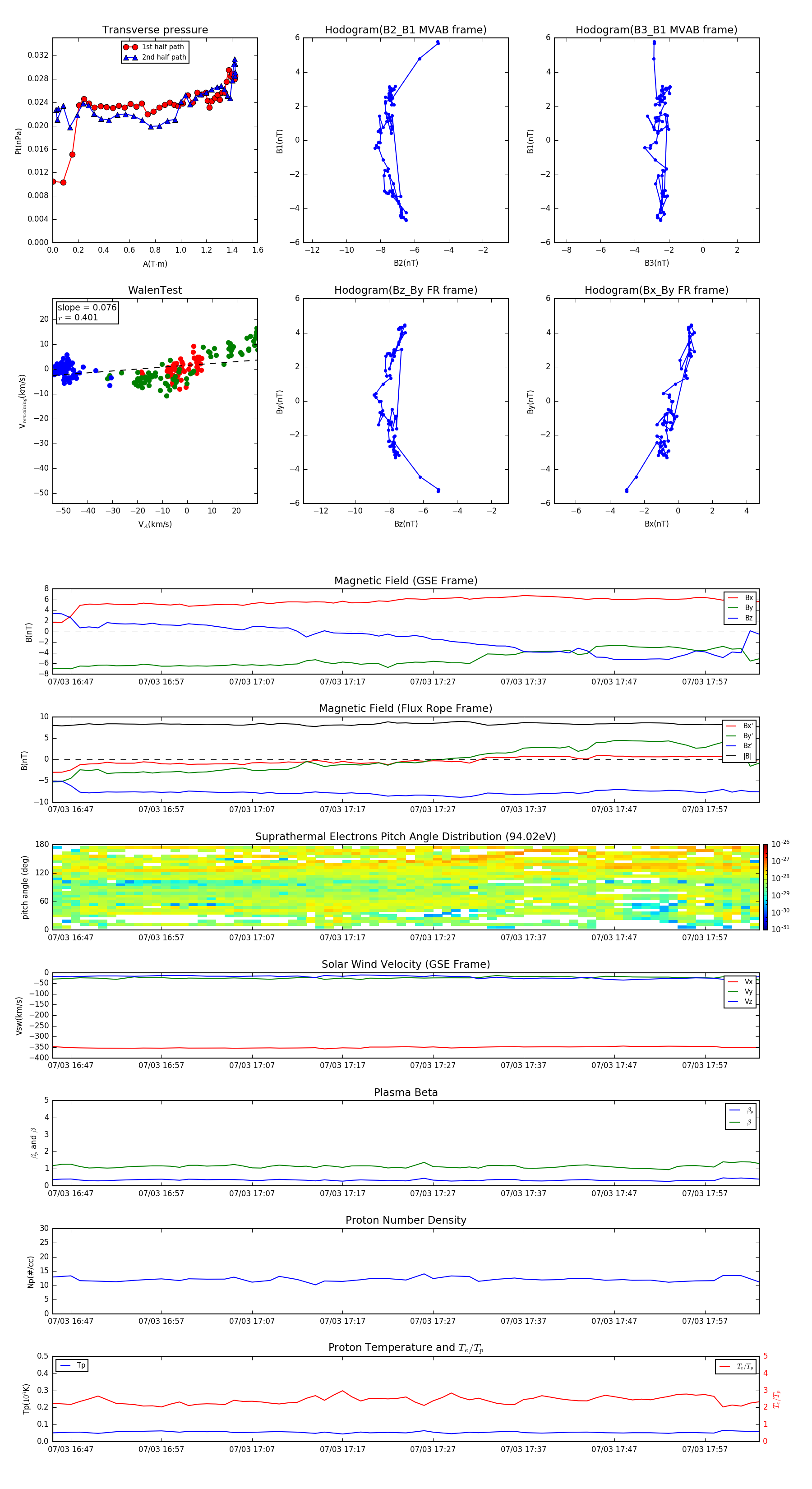
Task: Click the 'Hodogram(Bz_By FR frame)' title
Action: [x=406, y=290]
